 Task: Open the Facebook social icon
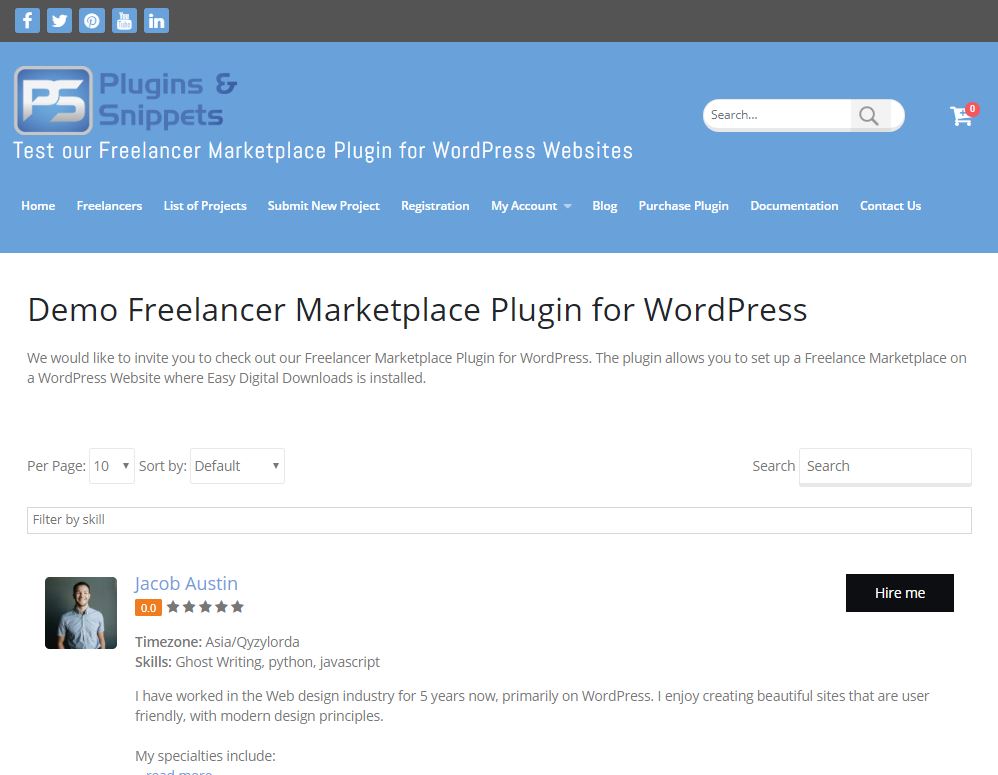[28, 20]
